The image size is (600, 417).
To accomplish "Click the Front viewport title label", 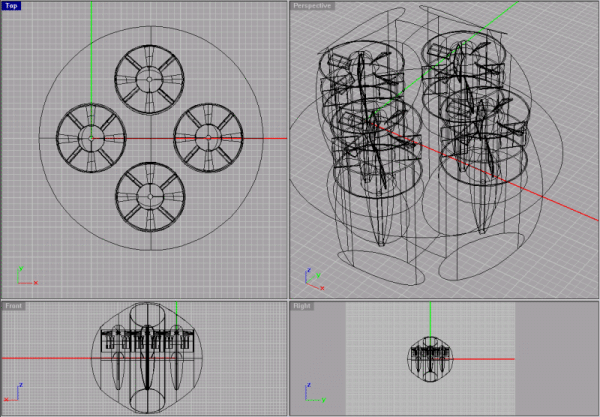I will pyautogui.click(x=14, y=305).
